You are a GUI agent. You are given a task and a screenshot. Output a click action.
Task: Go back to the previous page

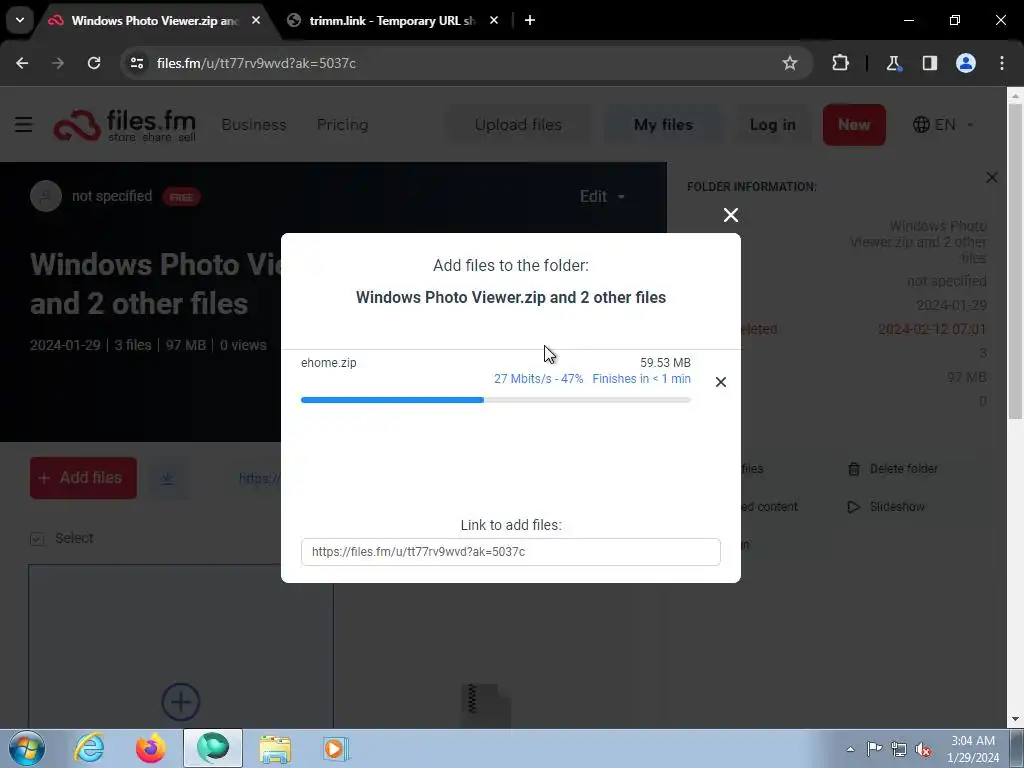click(x=22, y=63)
